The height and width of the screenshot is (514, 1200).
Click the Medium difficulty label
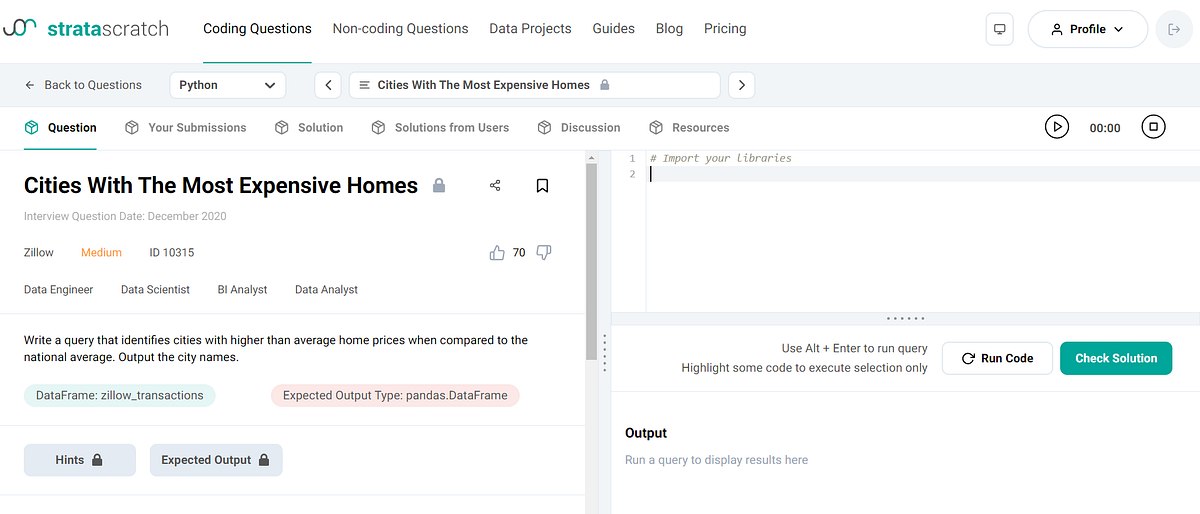[x=101, y=253]
